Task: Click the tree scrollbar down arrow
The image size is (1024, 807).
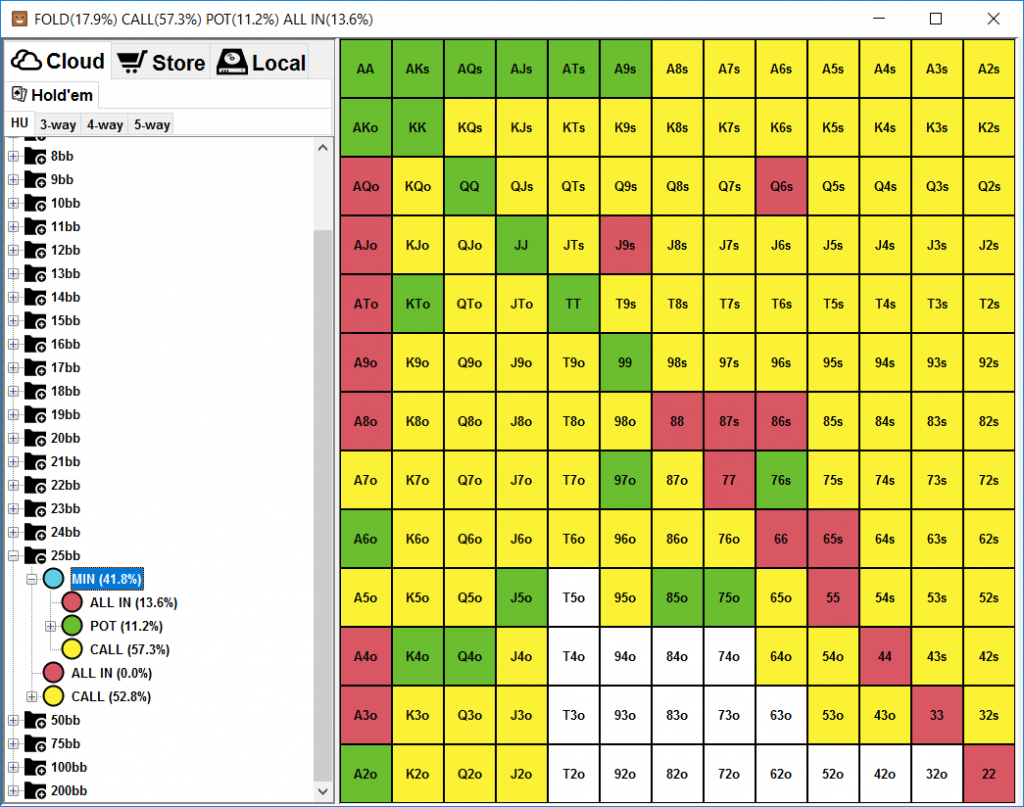Action: 323,790
